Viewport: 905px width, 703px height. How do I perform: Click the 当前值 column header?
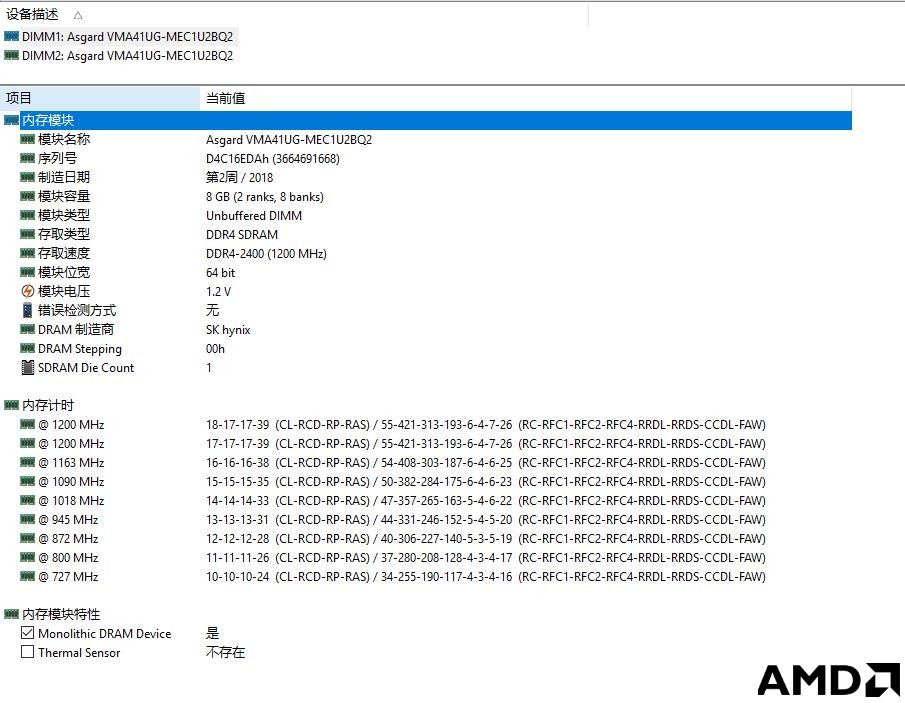point(526,98)
